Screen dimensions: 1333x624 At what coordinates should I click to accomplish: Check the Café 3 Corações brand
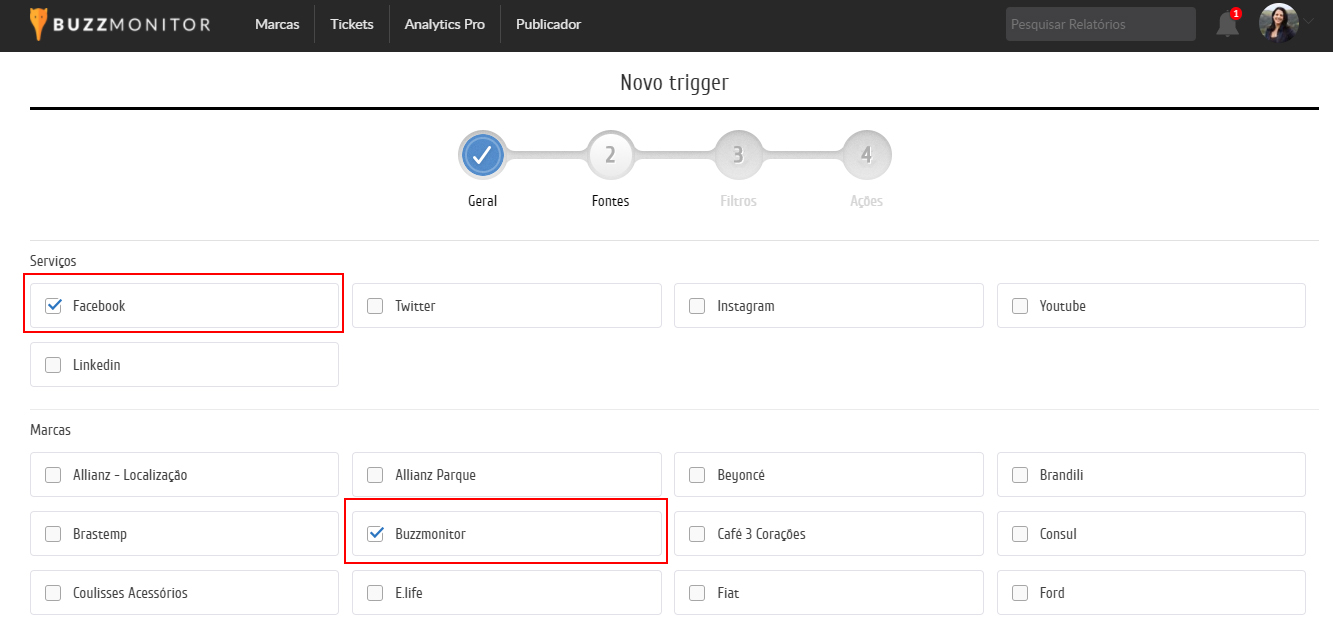pos(697,534)
